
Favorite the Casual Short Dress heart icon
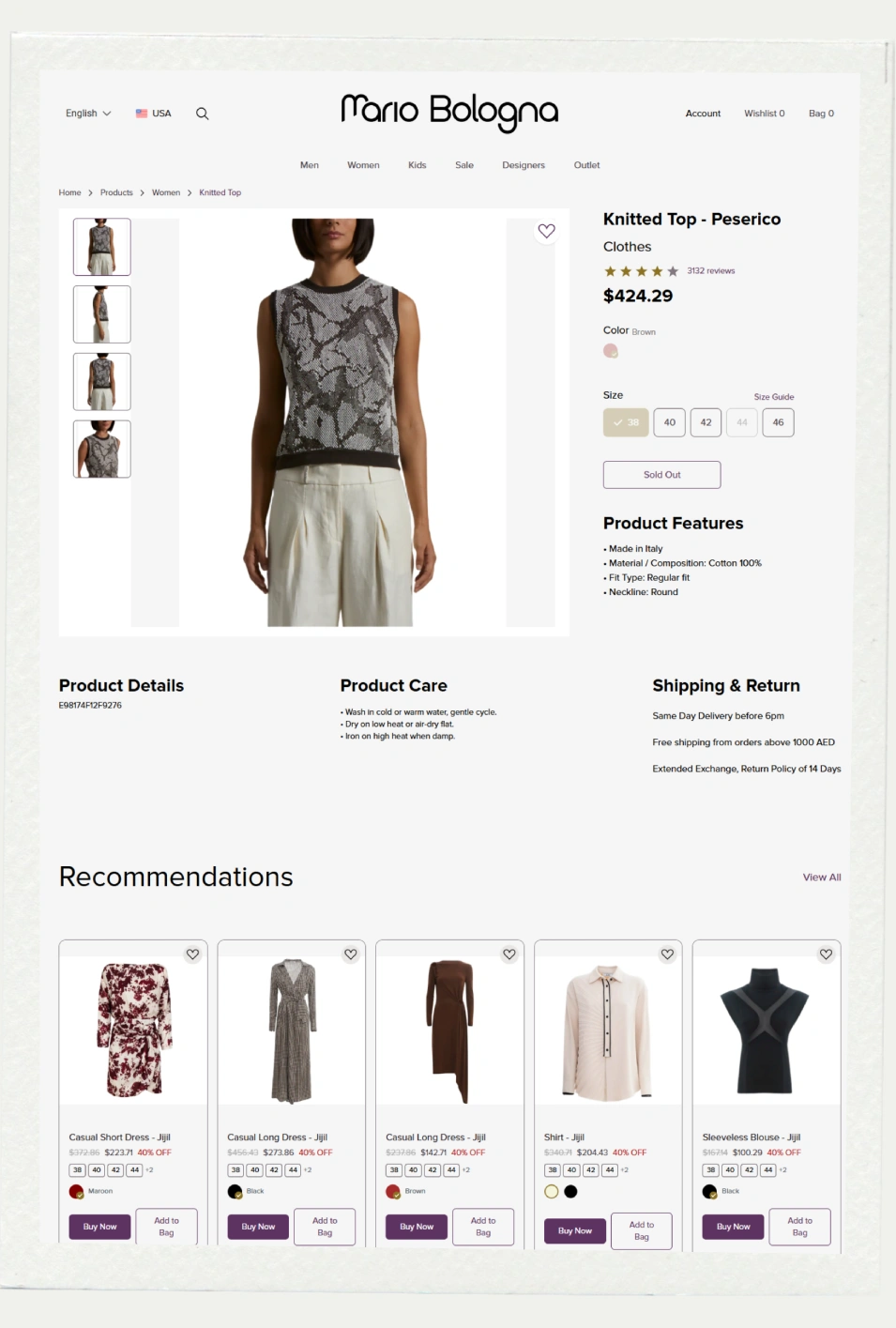pos(192,954)
